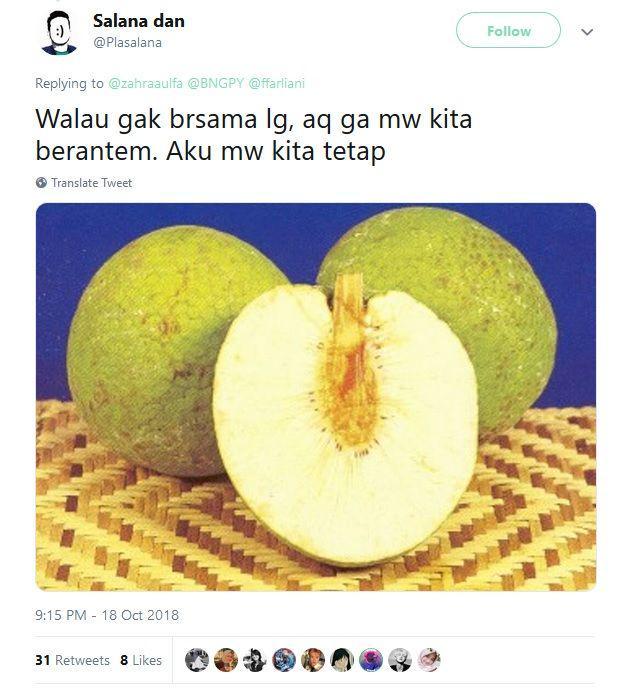Open the first grayscale liker avatar
Viewport: 629px width, 691px height.
coord(197,660)
